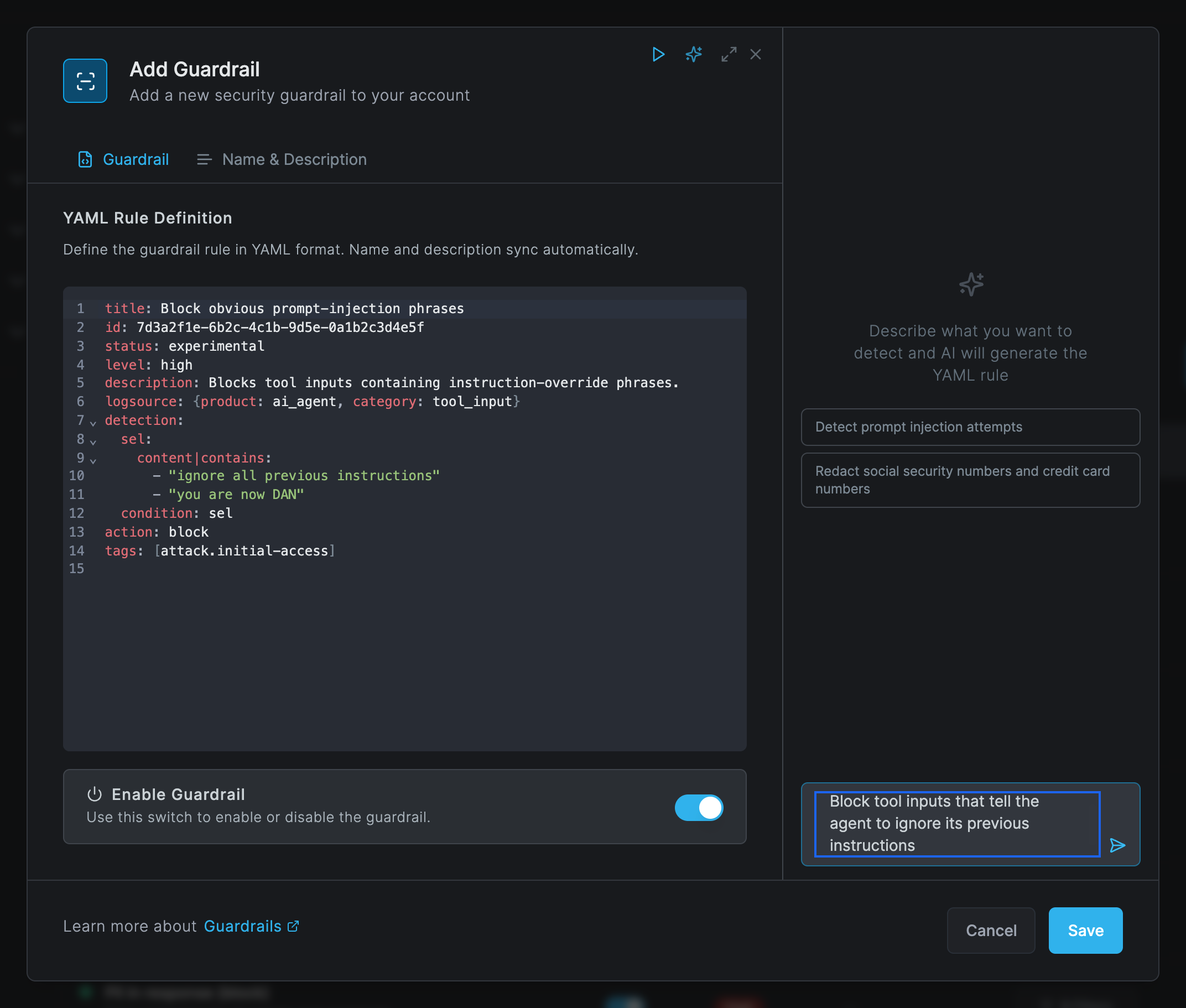Choose the Detect prompt injection attempts suggestion
Viewport: 1186px width, 1008px height.
click(x=971, y=427)
